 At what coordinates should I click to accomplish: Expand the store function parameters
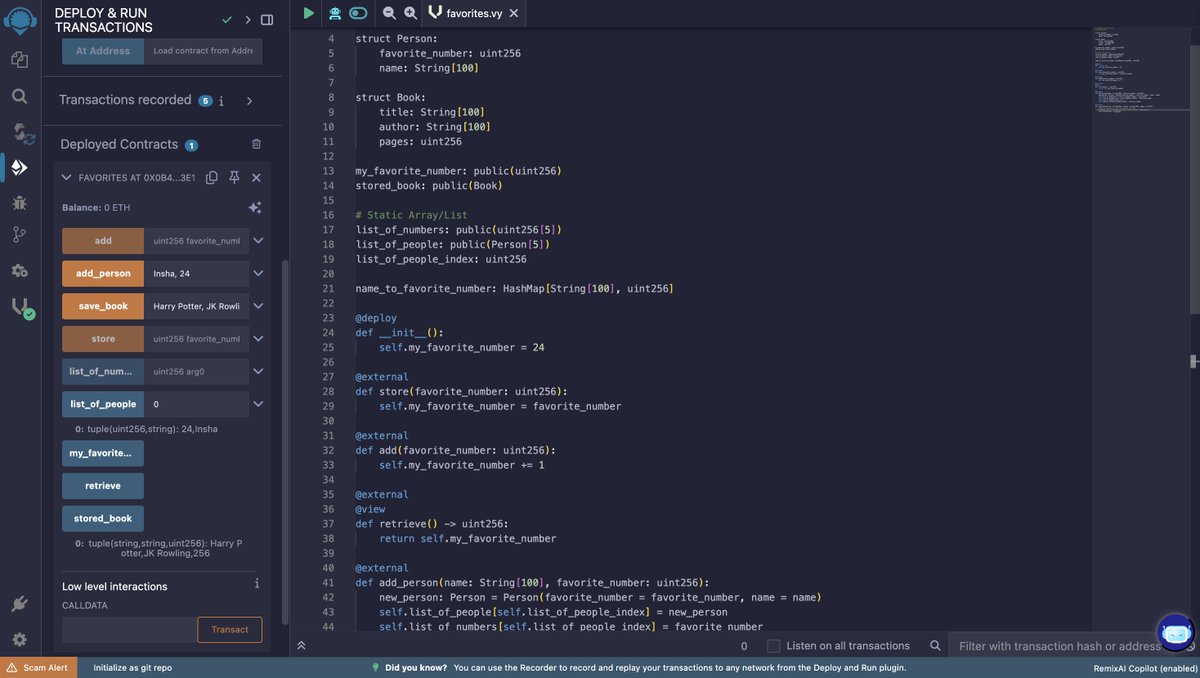258,339
